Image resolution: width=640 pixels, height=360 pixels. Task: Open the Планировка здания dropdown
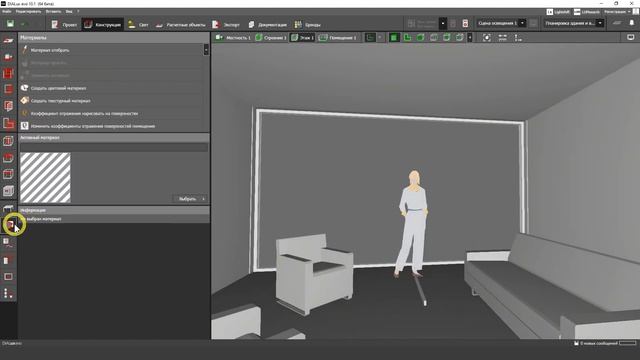600,23
